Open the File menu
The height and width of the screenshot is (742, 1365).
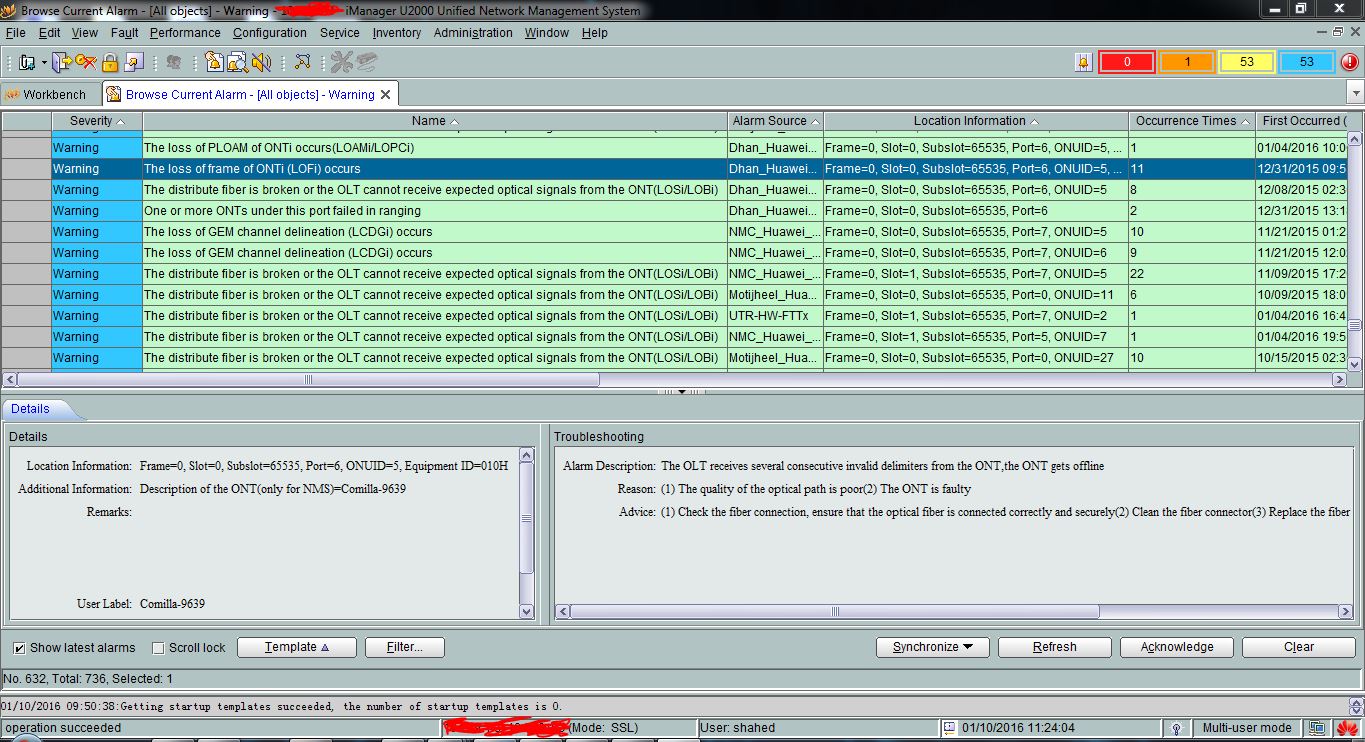coord(15,33)
